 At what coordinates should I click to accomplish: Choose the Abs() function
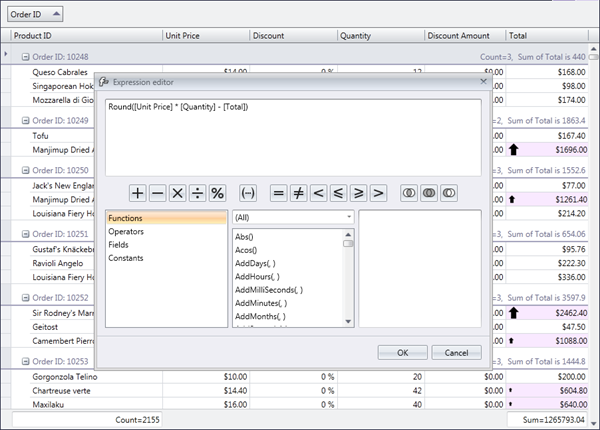(x=244, y=237)
